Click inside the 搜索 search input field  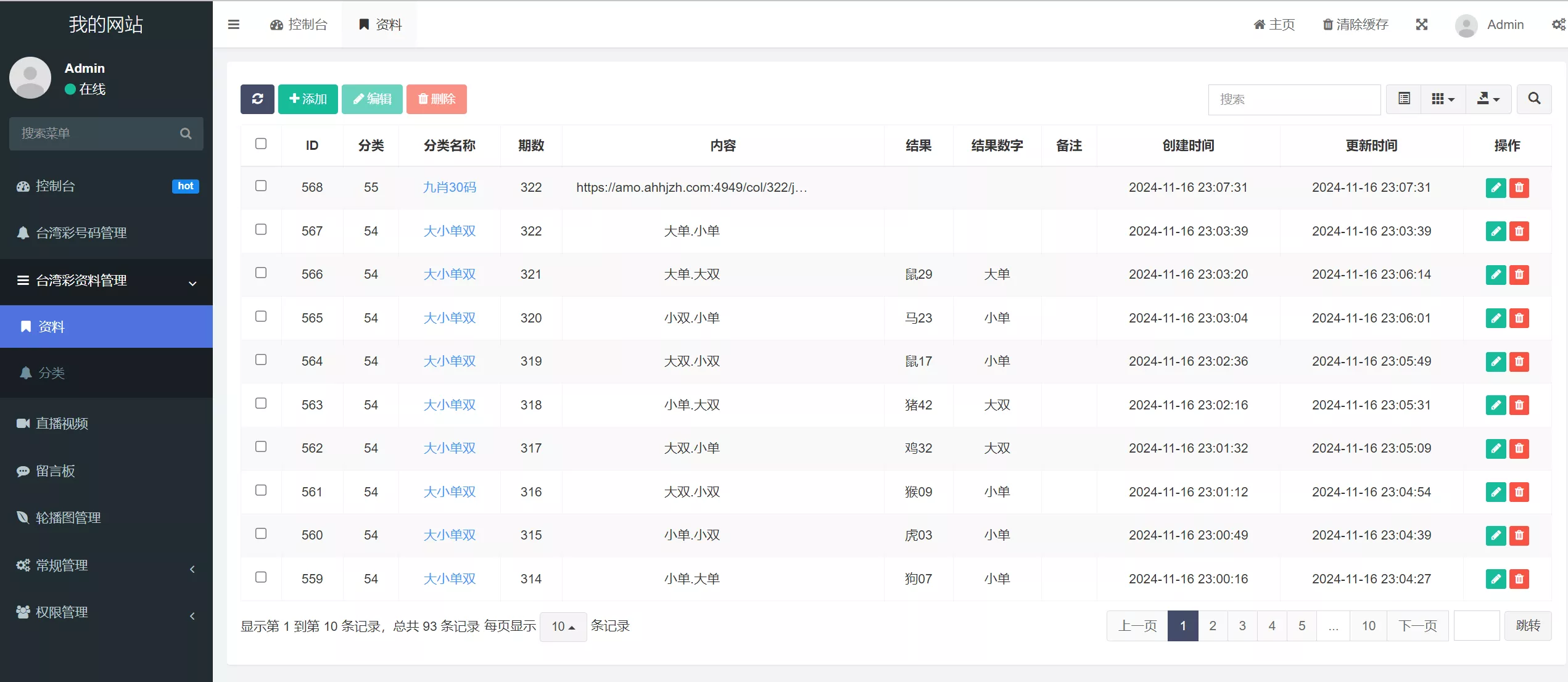tap(1294, 99)
